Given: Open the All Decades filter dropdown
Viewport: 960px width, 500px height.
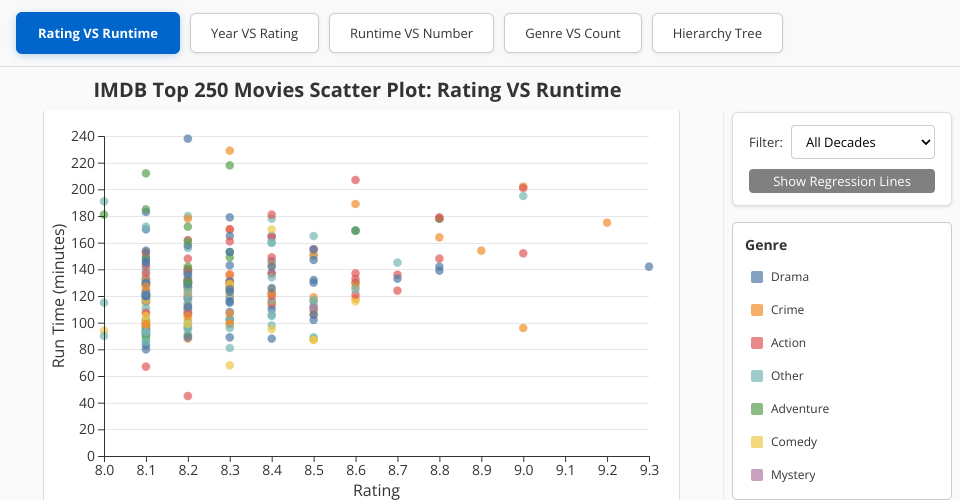Looking at the screenshot, I should click(862, 142).
